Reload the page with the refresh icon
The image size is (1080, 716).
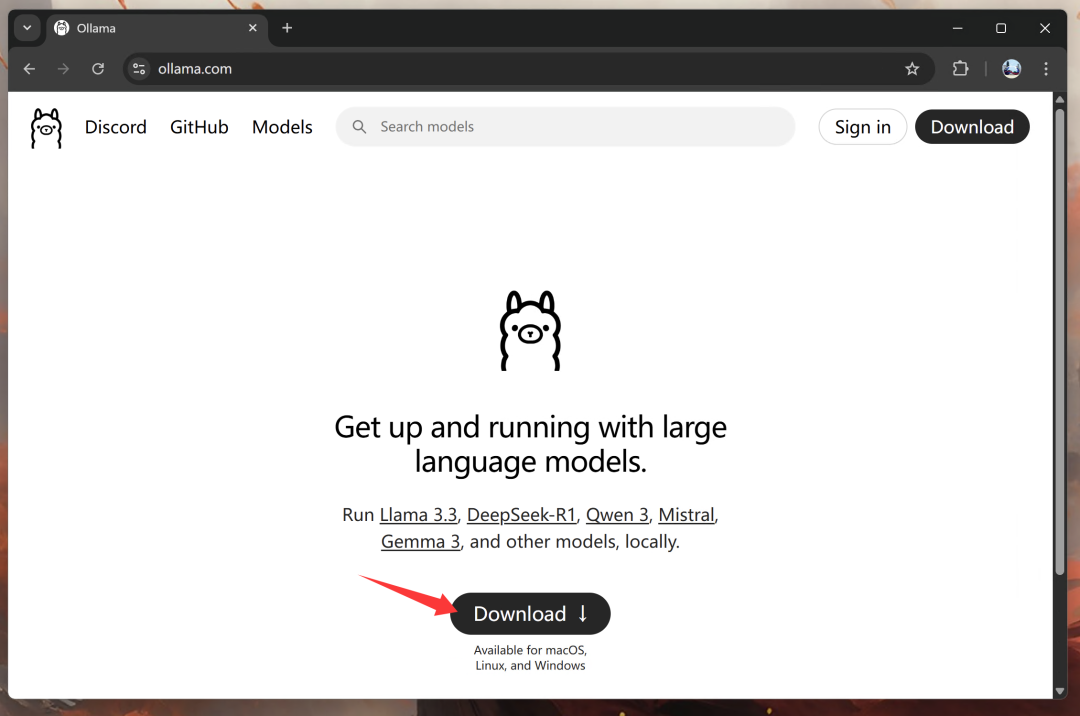pos(98,69)
